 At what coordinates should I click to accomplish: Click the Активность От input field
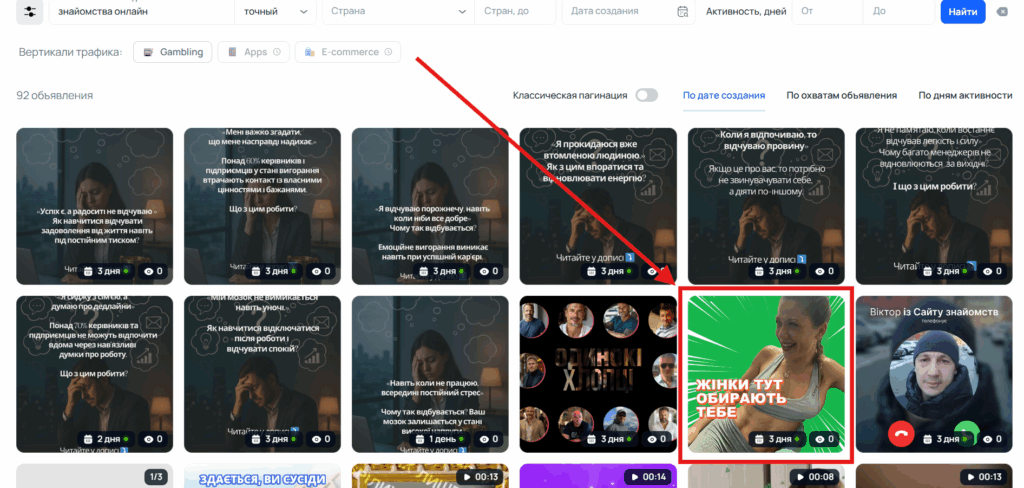(826, 12)
